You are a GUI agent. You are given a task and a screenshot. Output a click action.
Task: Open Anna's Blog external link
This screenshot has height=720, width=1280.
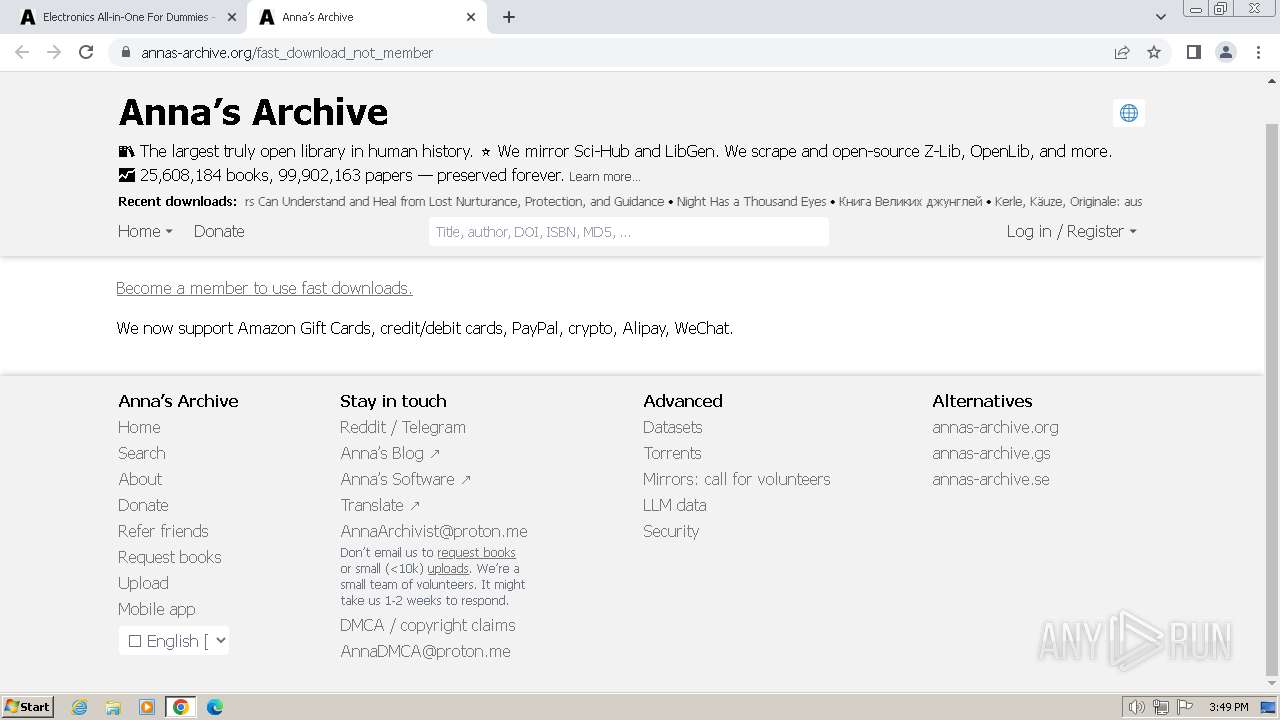pos(390,453)
